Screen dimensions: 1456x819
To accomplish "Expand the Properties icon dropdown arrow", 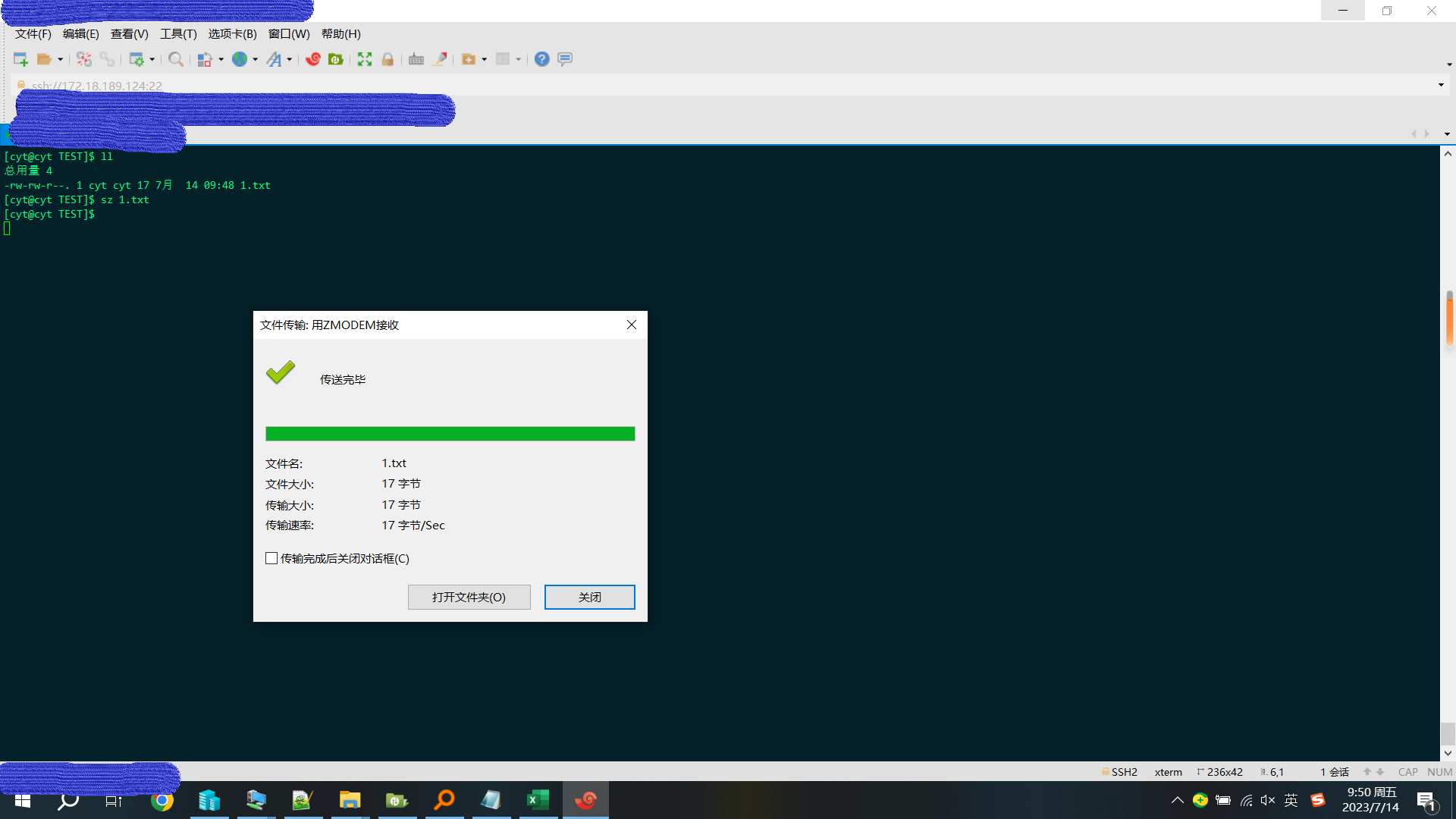I will (x=152, y=59).
